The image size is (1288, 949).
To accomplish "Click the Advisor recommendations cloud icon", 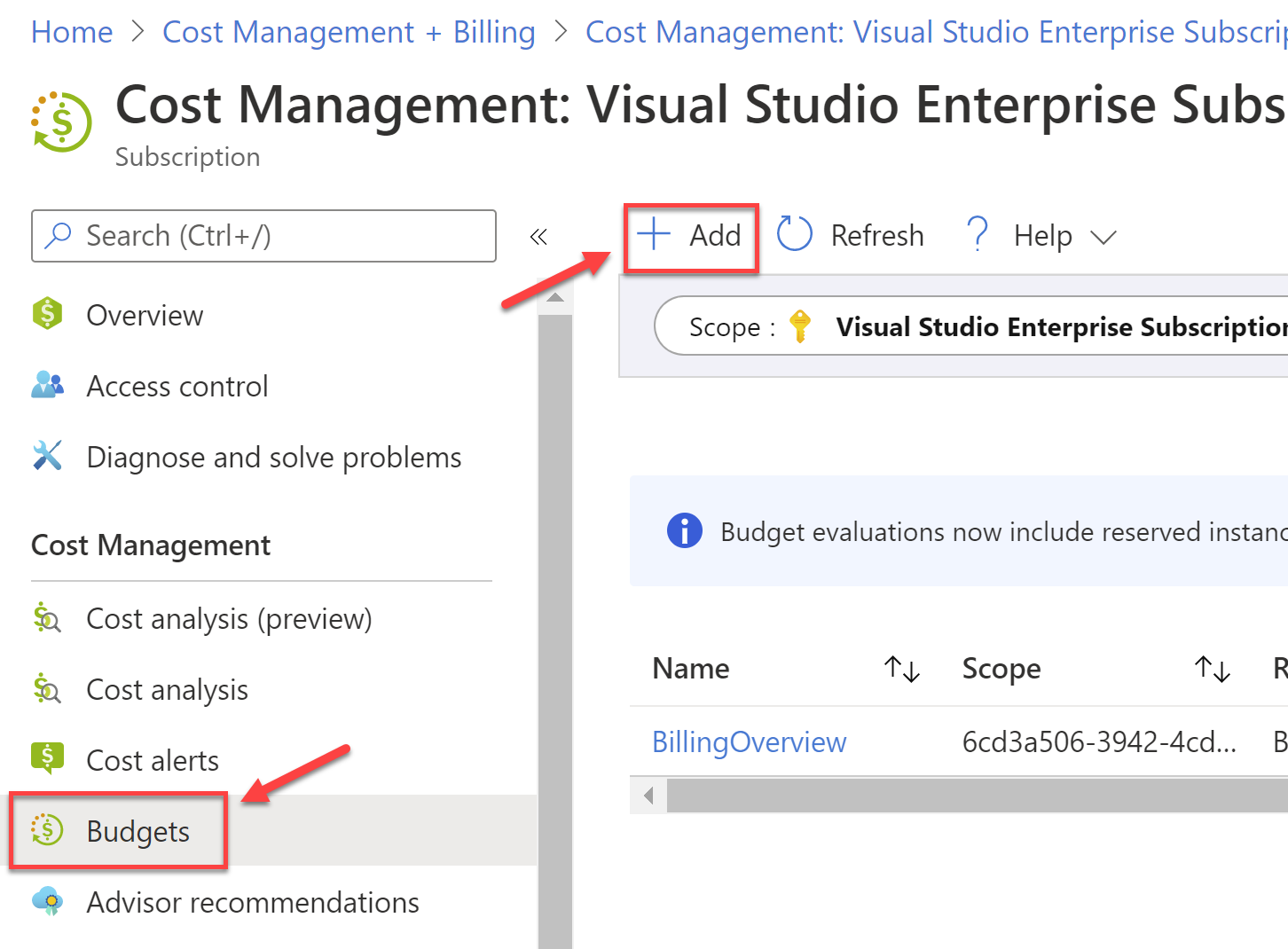I will pos(47,901).
